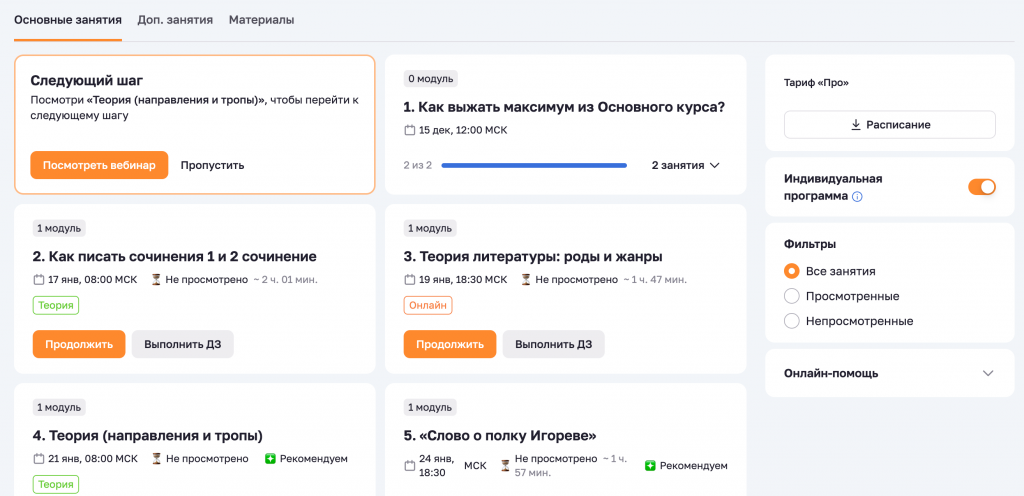Click the Посмотреть вебинар button

pos(99,165)
